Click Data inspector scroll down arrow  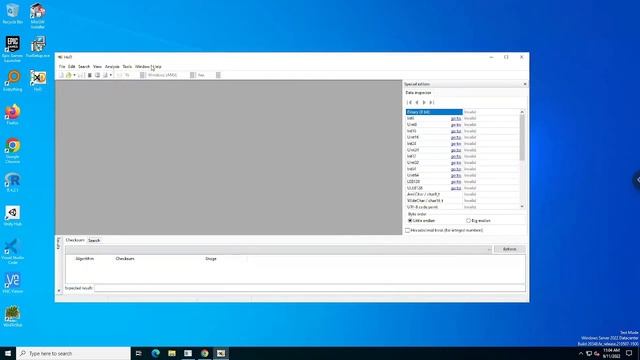click(x=522, y=207)
